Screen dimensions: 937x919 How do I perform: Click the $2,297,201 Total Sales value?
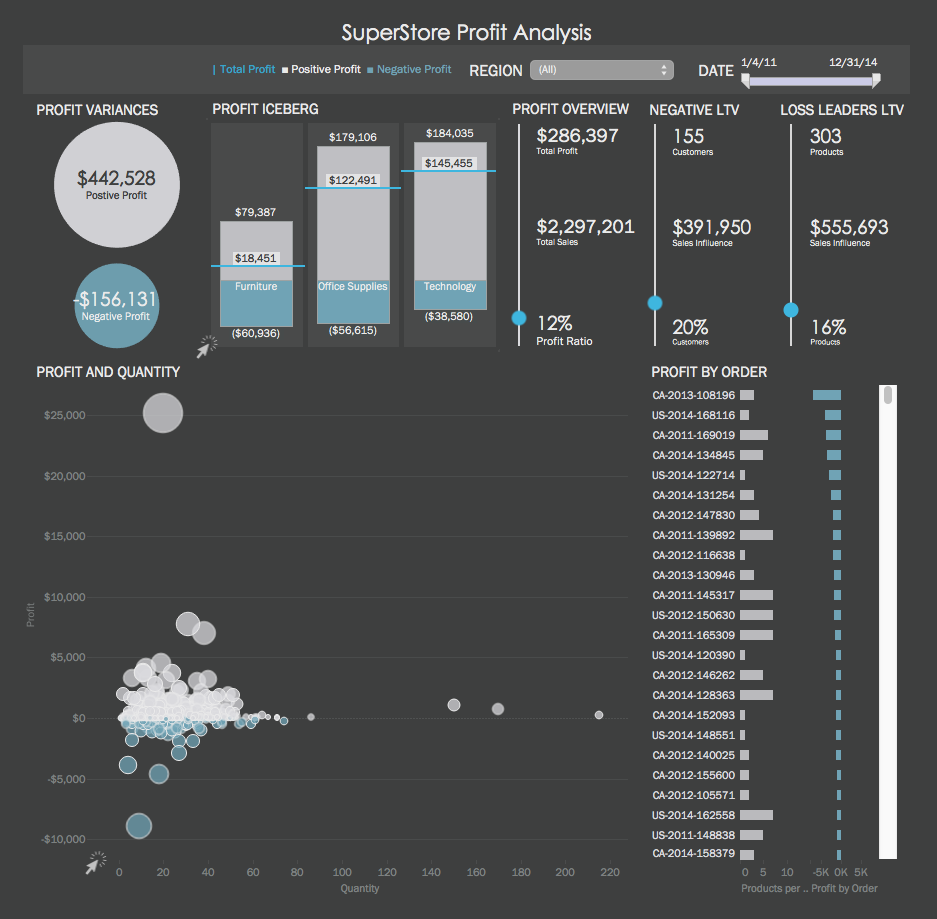point(585,226)
